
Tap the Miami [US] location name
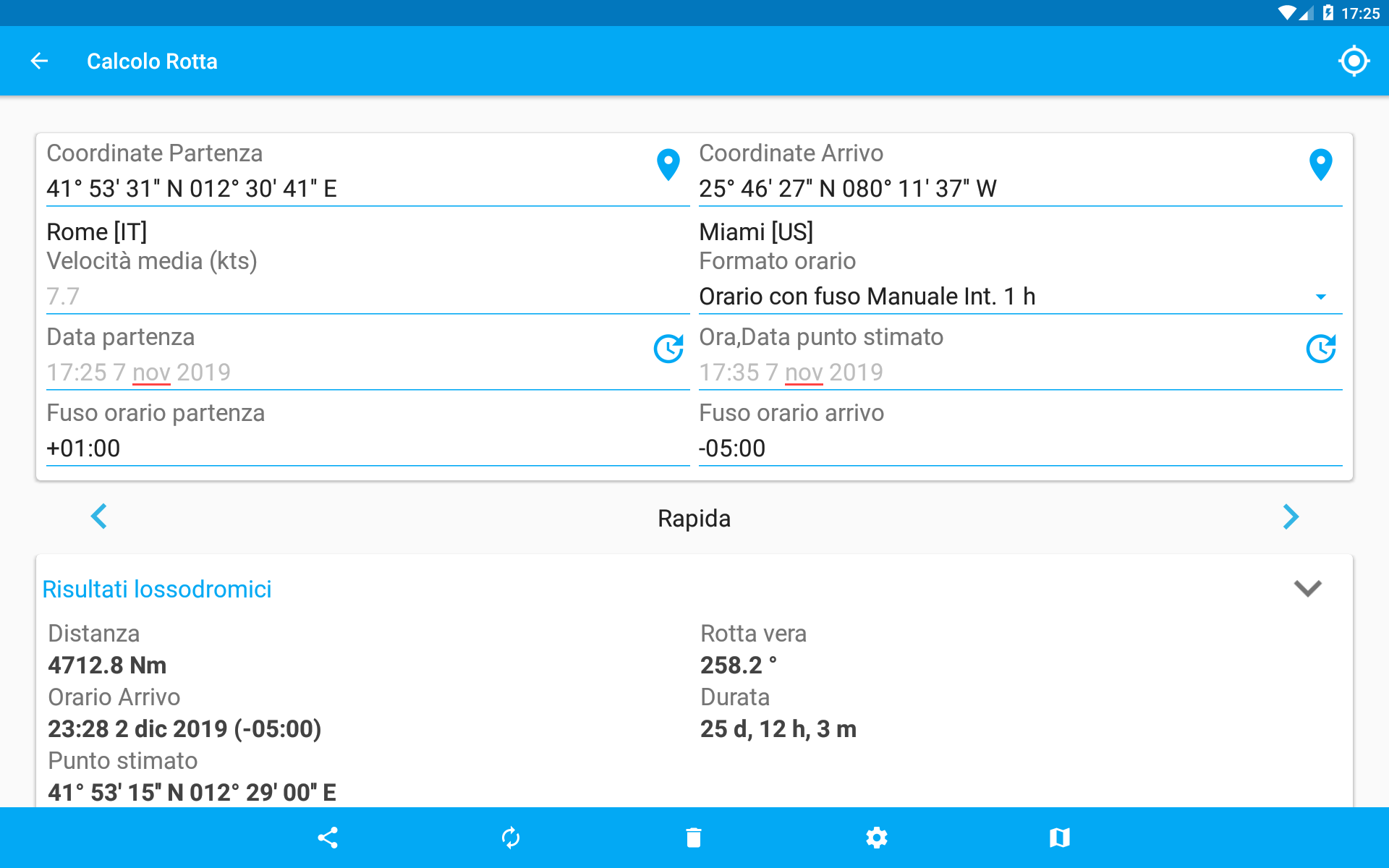[756, 232]
